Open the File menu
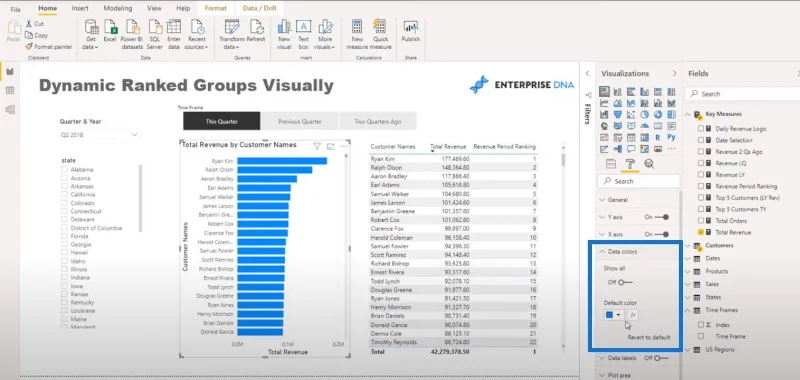 point(16,9)
